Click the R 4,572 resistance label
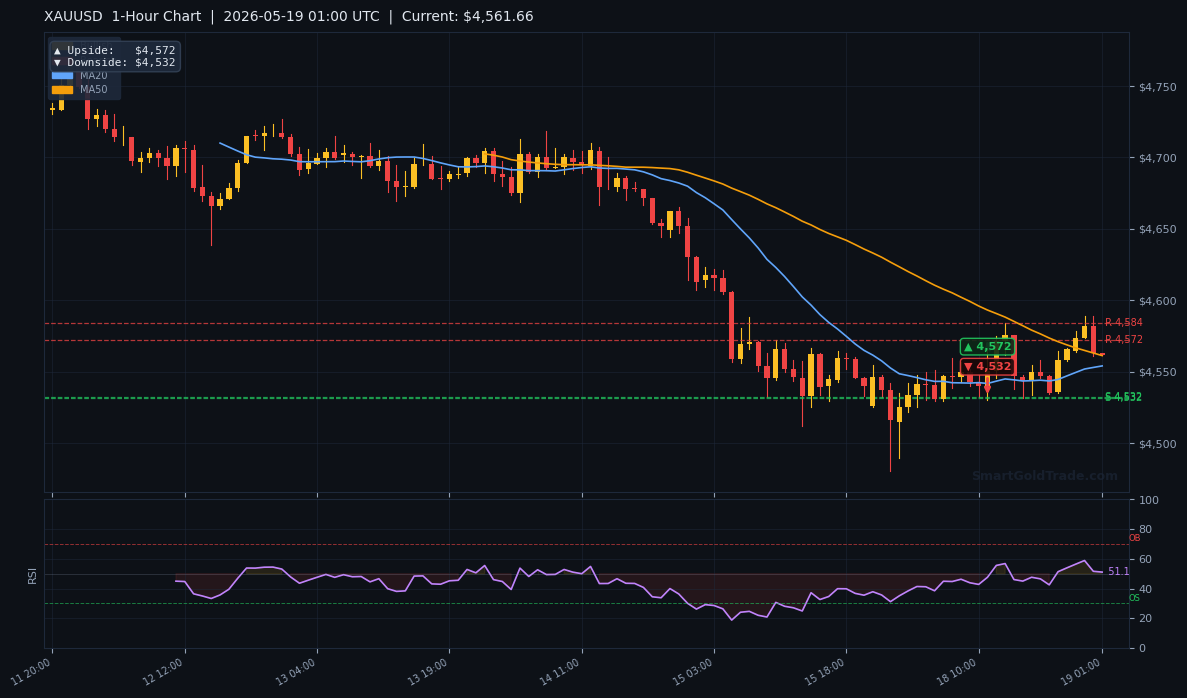The height and width of the screenshot is (698, 1187). pyautogui.click(x=1123, y=339)
